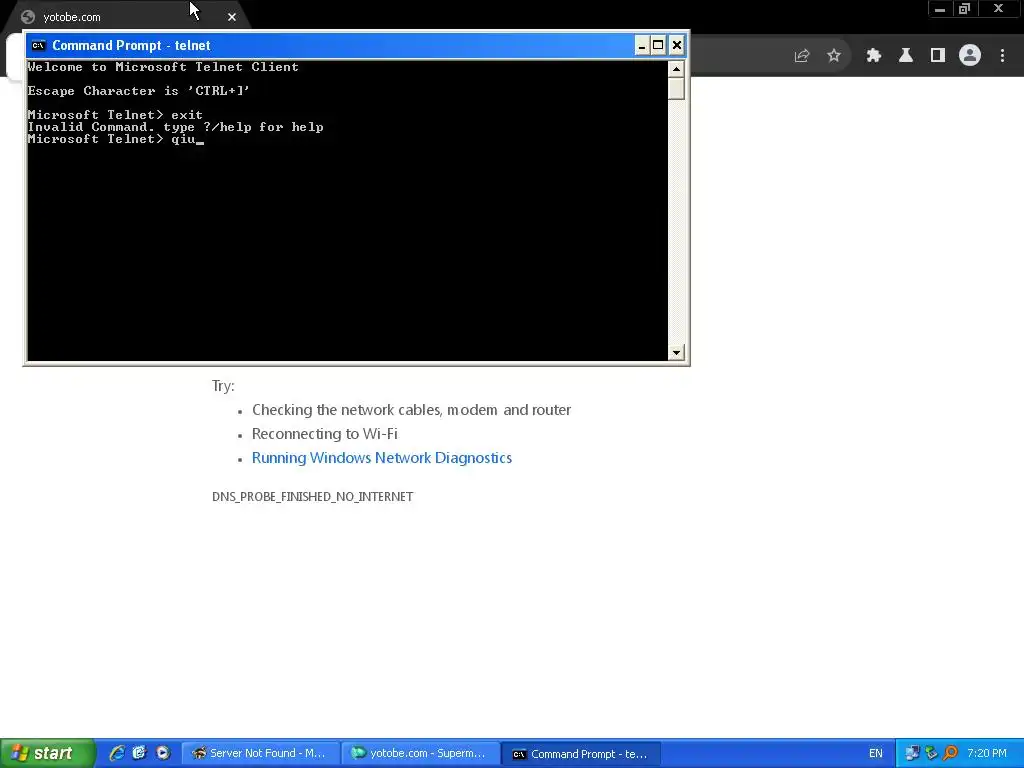This screenshot has width=1024, height=768.
Task: Click the Command Prompt scrollbar thumb
Action: pyautogui.click(x=677, y=88)
